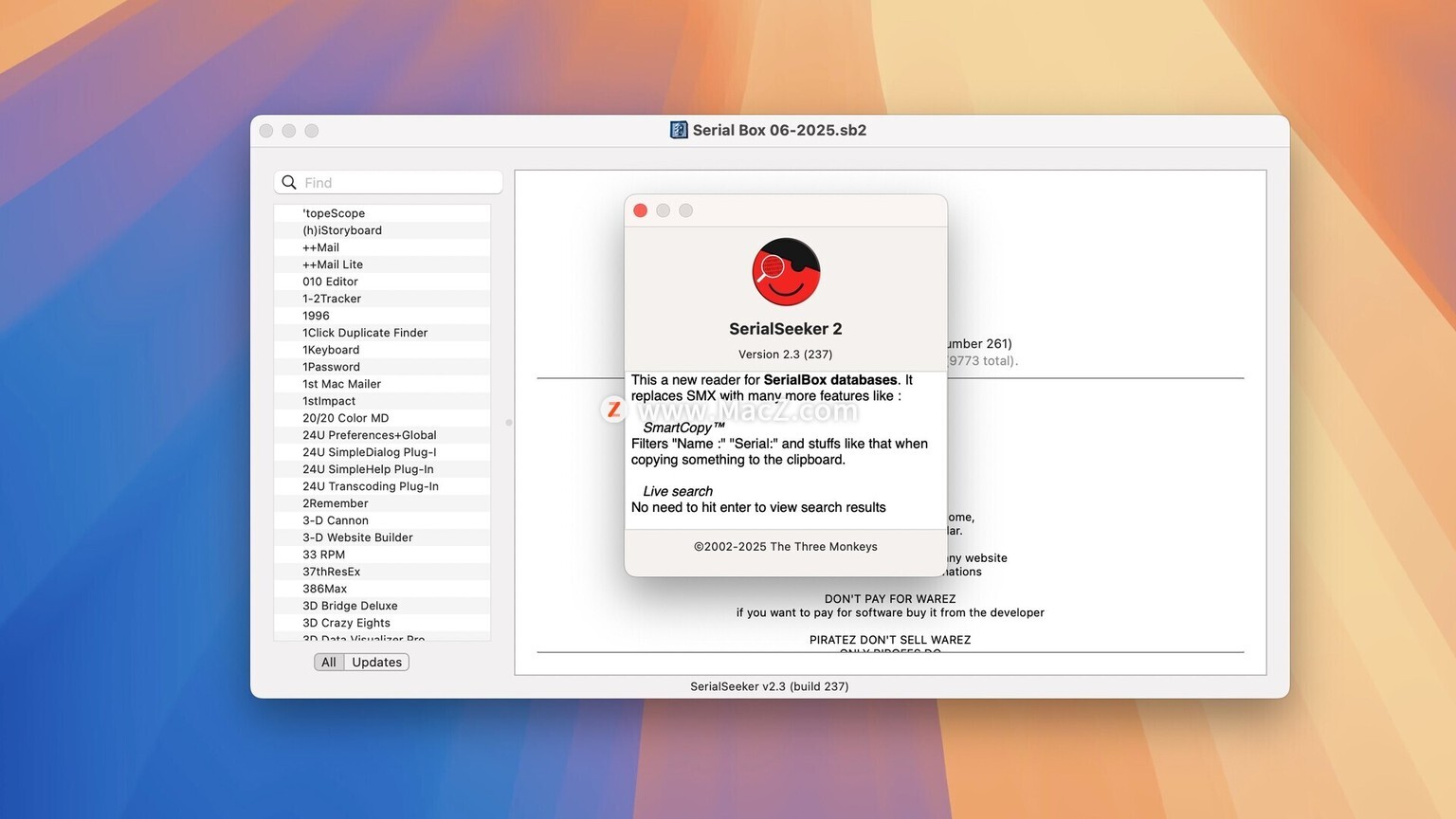The height and width of the screenshot is (819, 1456).
Task: Click the SmartCopy feature heading
Action: (683, 428)
